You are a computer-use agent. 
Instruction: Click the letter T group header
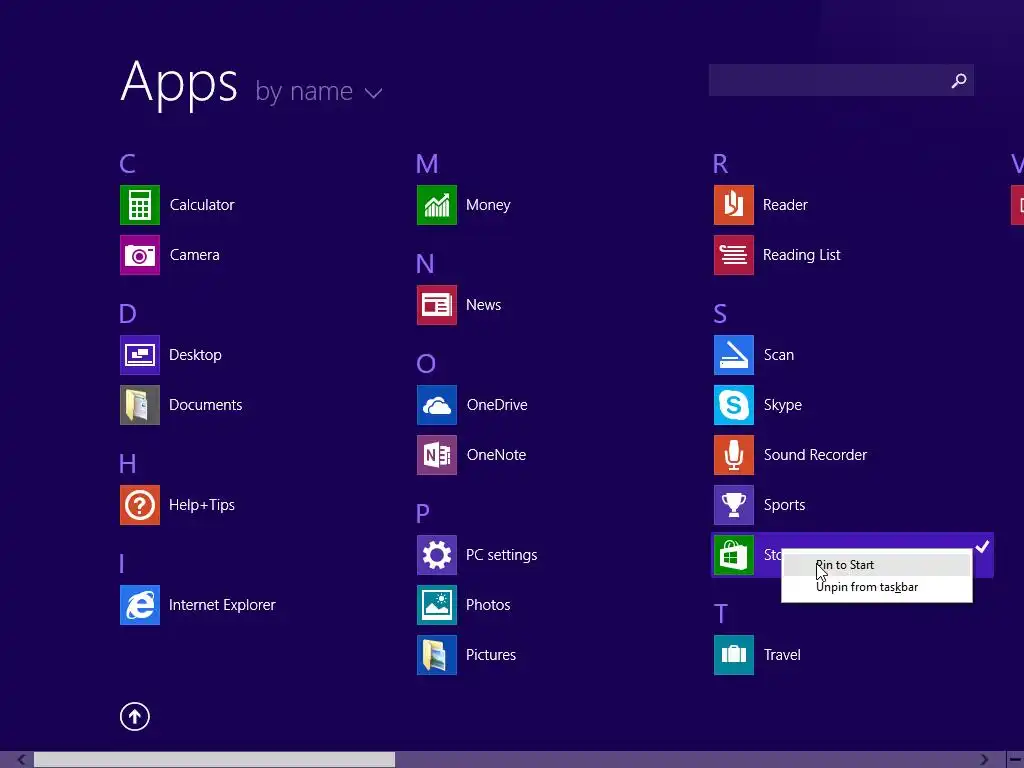(720, 614)
